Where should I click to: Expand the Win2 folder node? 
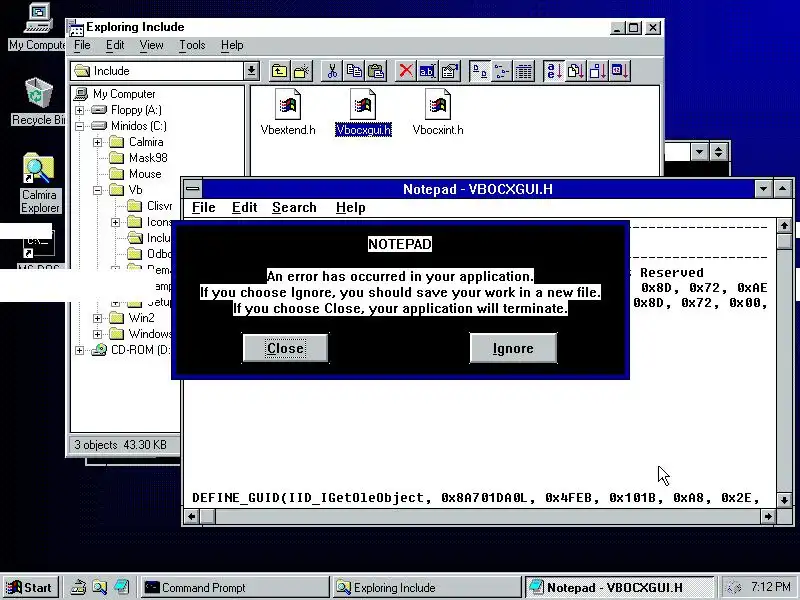pyautogui.click(x=97, y=318)
